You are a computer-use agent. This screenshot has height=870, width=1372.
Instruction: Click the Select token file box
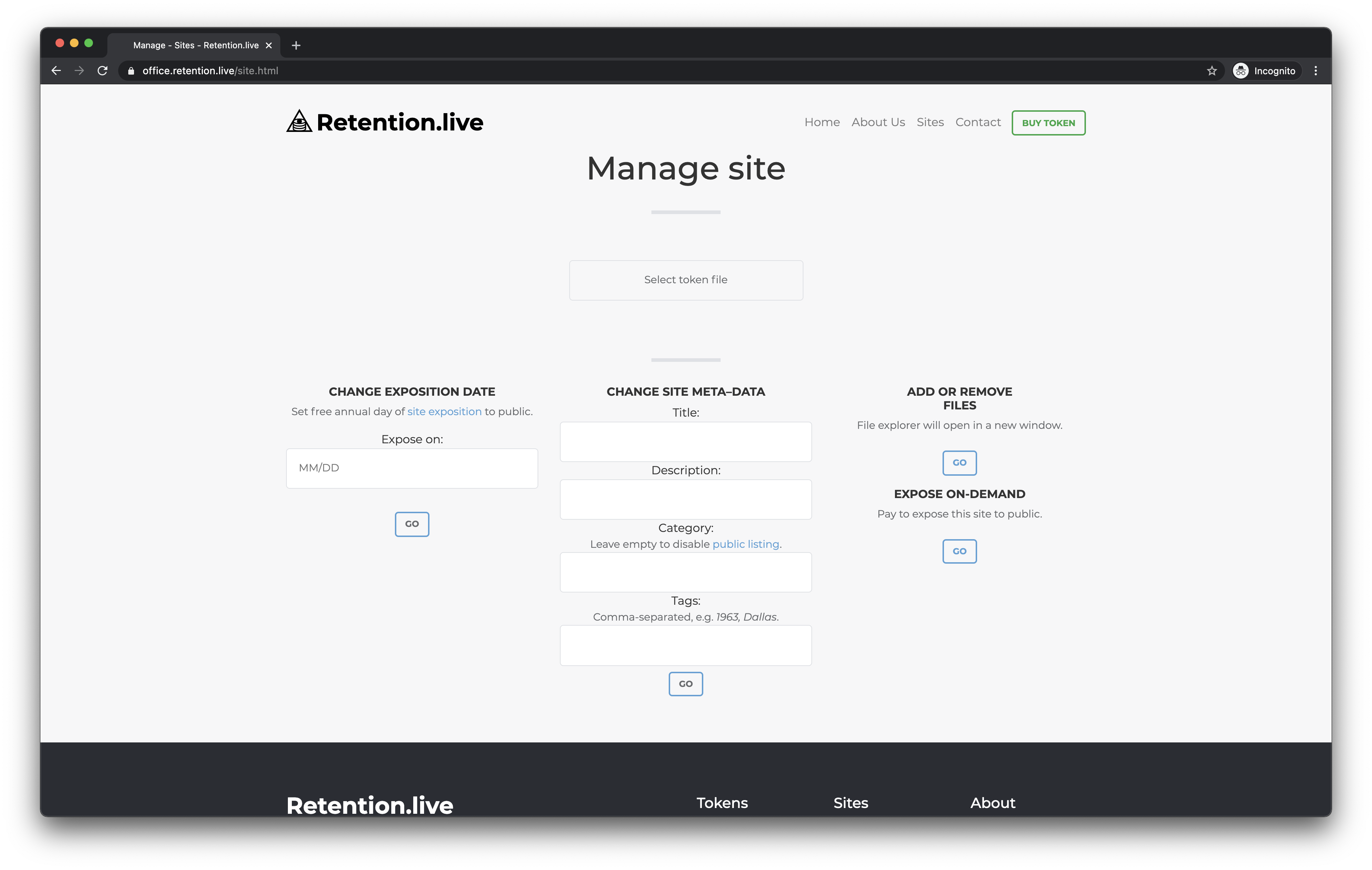[x=685, y=280]
